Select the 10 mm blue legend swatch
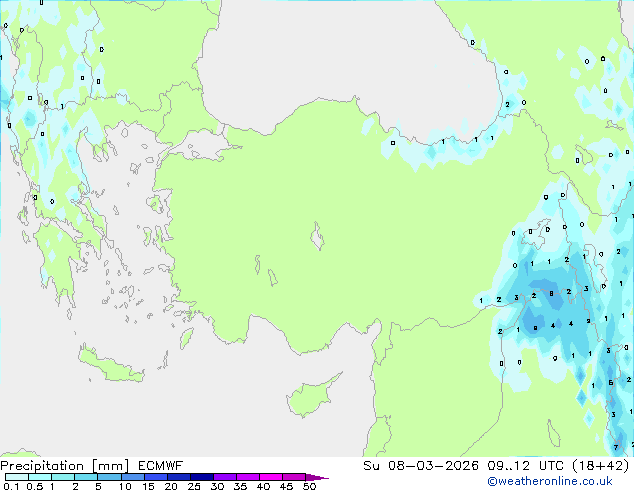 point(133,477)
